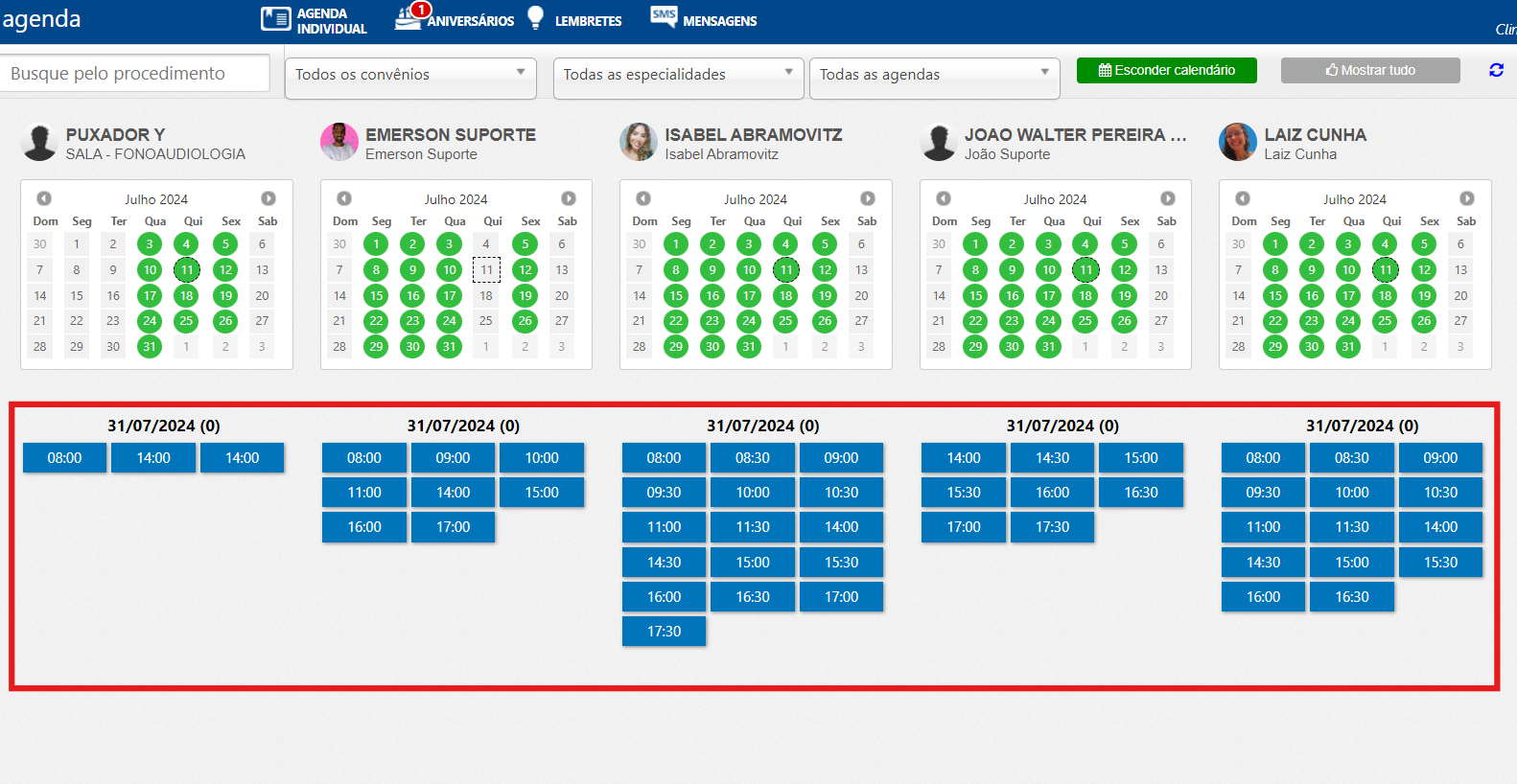Select day 29 in EMERSON SUPORTE calendar
The image size is (1517, 784).
point(376,347)
